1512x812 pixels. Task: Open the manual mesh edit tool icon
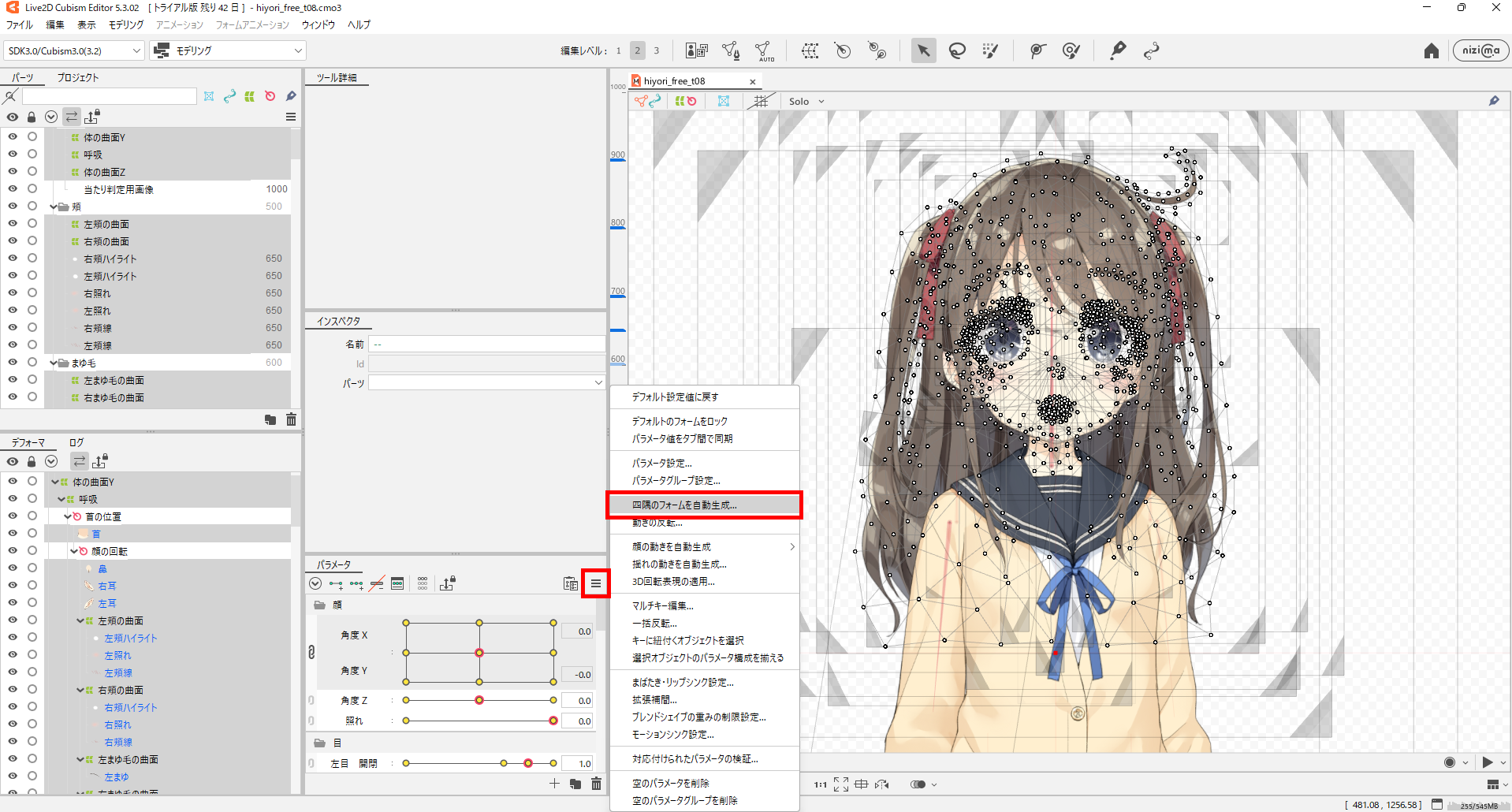coord(731,50)
